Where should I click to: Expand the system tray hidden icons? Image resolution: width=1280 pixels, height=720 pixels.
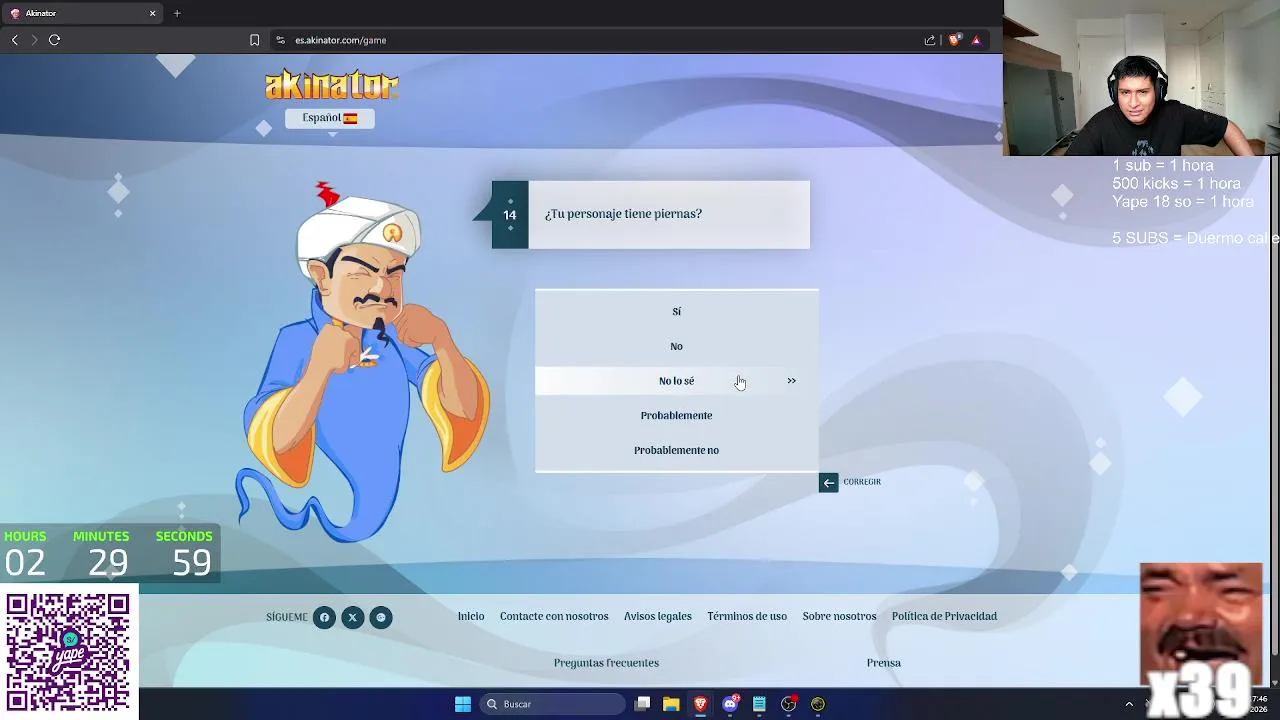point(1129,704)
